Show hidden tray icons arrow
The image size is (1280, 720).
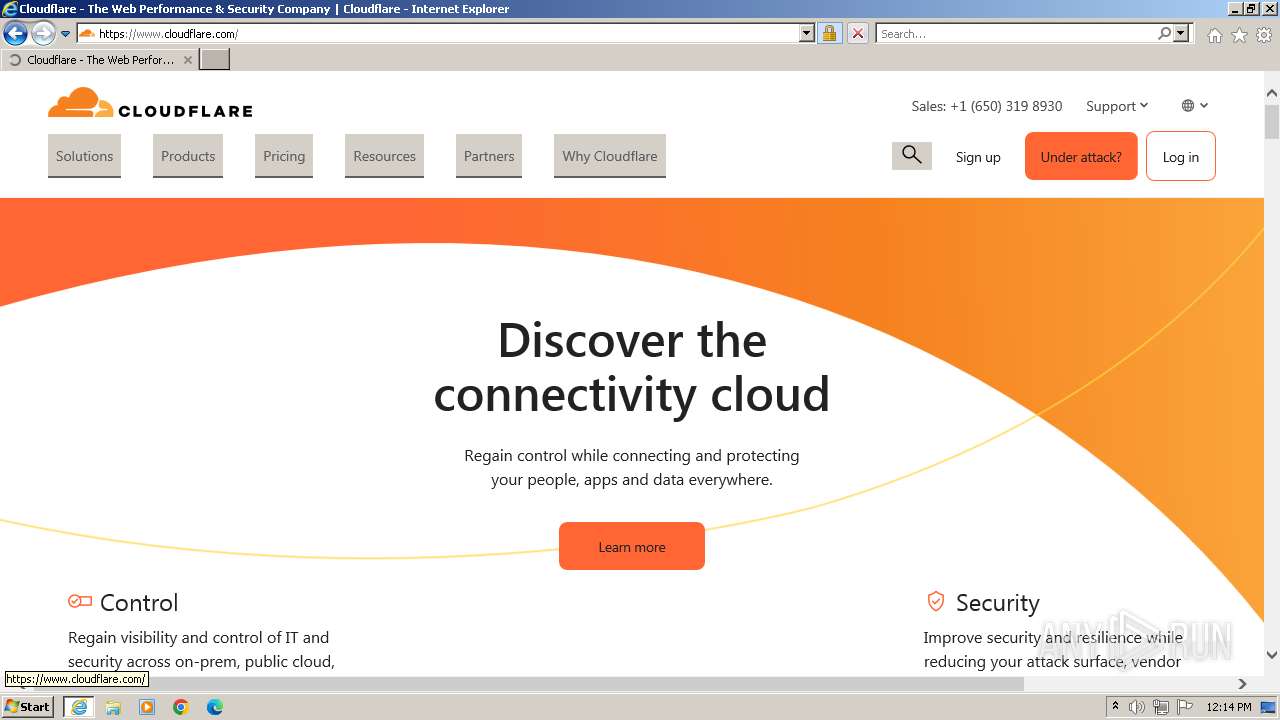[1115, 707]
